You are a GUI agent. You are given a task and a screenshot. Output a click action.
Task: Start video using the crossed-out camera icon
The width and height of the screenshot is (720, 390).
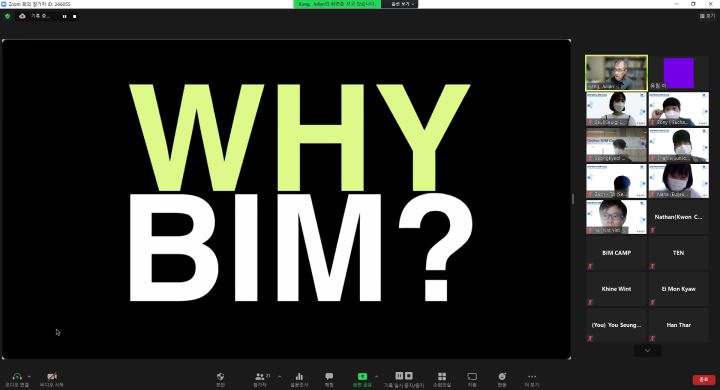pyautogui.click(x=52, y=376)
